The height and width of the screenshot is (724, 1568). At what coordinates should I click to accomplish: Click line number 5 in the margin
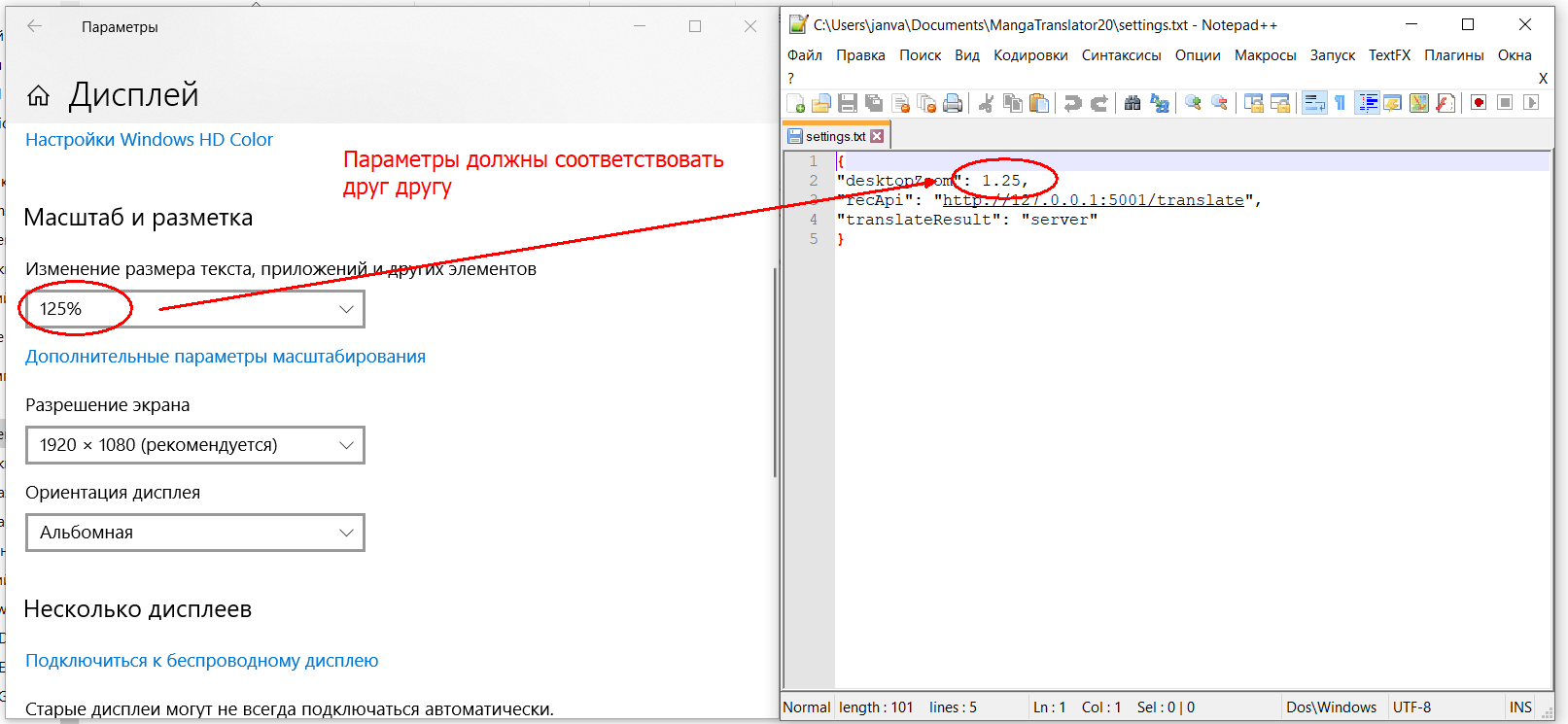click(x=814, y=239)
